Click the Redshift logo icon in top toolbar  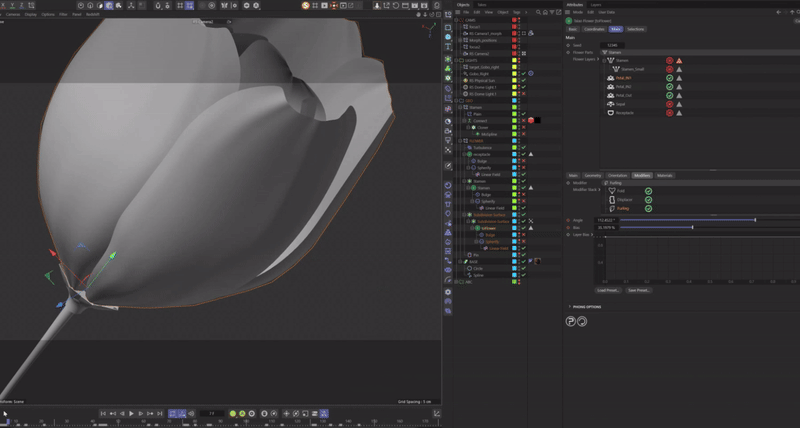click(306, 6)
